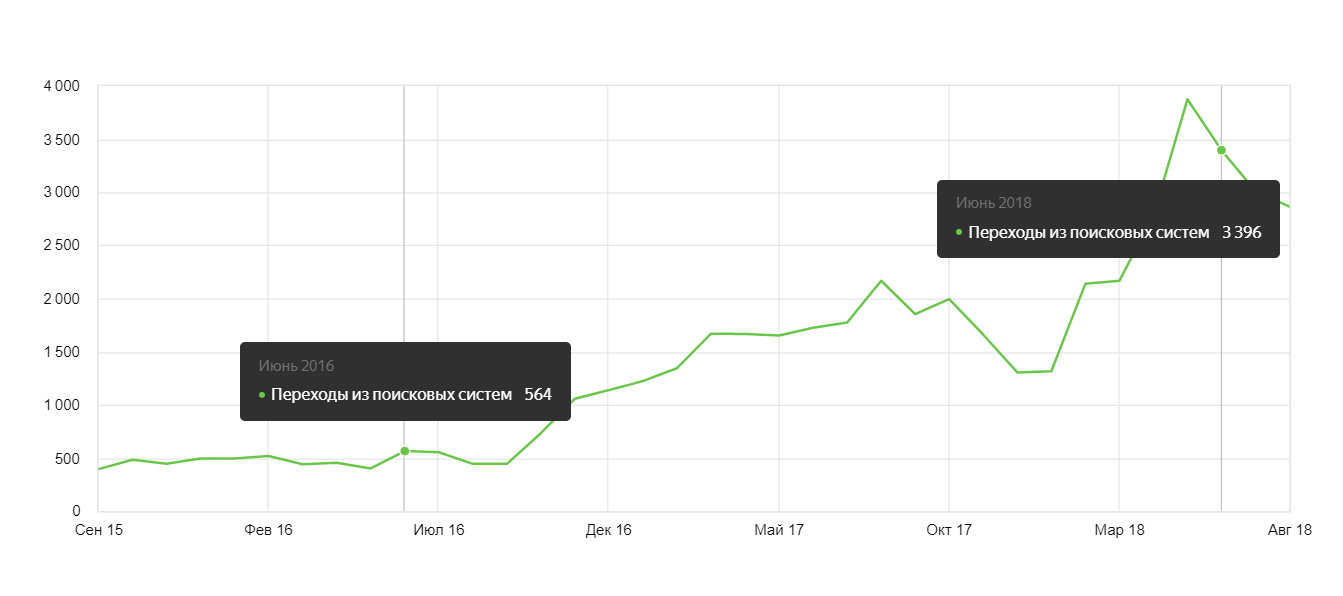Click the green dot in June 2018 tooltip

pos(959,232)
